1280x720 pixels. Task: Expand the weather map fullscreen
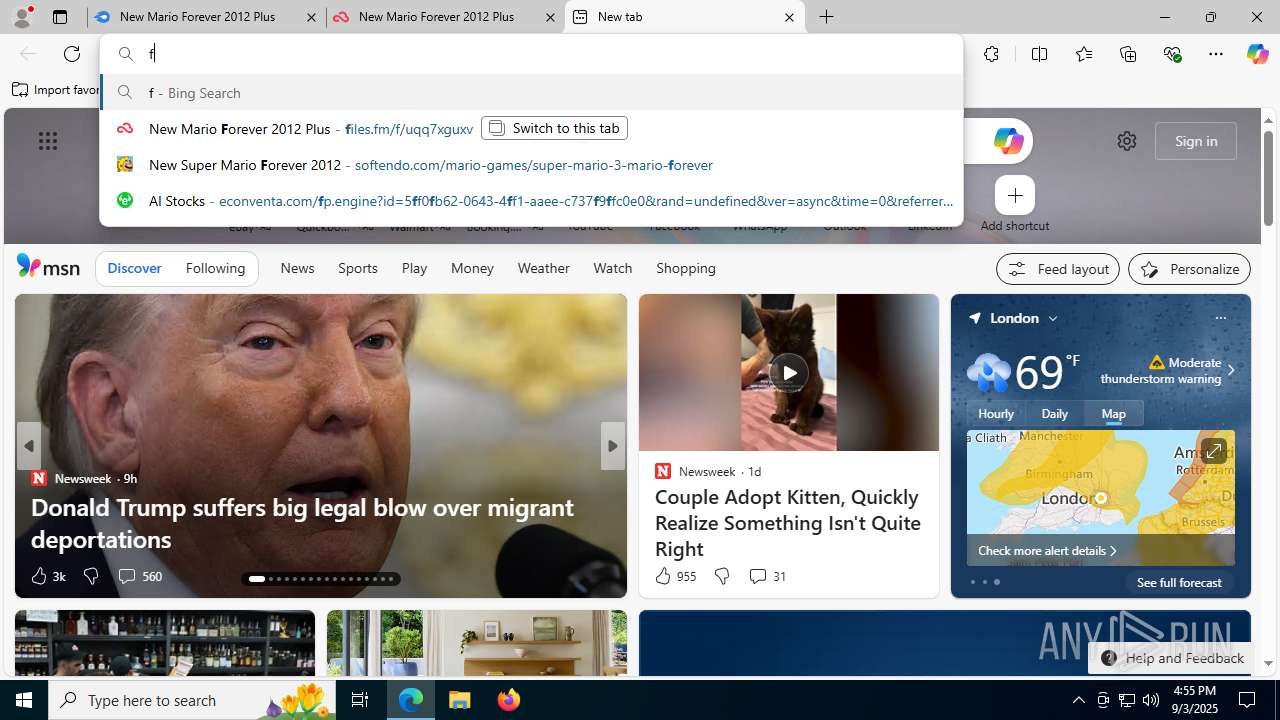tap(1213, 452)
